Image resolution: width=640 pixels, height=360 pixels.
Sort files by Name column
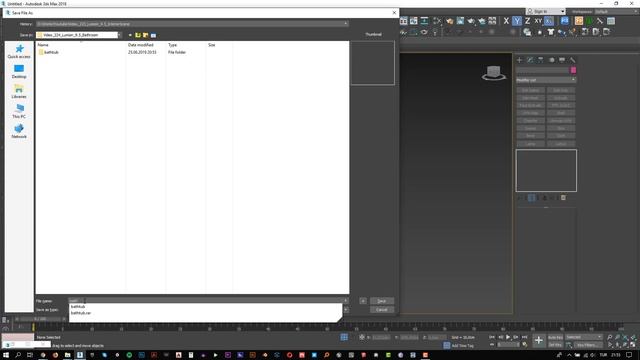point(43,45)
